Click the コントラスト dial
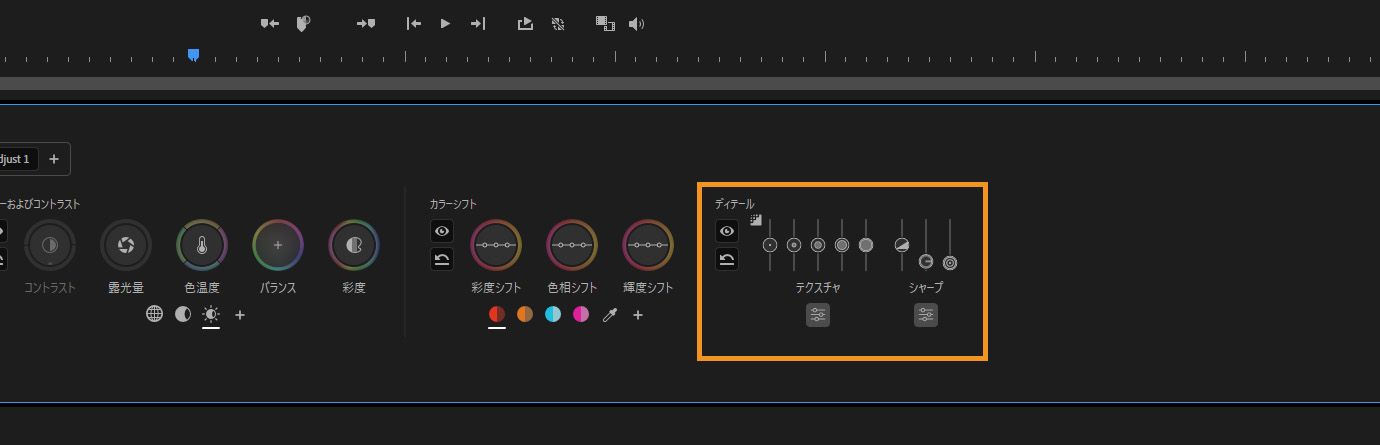Image resolution: width=1380 pixels, height=445 pixels. [x=50, y=245]
